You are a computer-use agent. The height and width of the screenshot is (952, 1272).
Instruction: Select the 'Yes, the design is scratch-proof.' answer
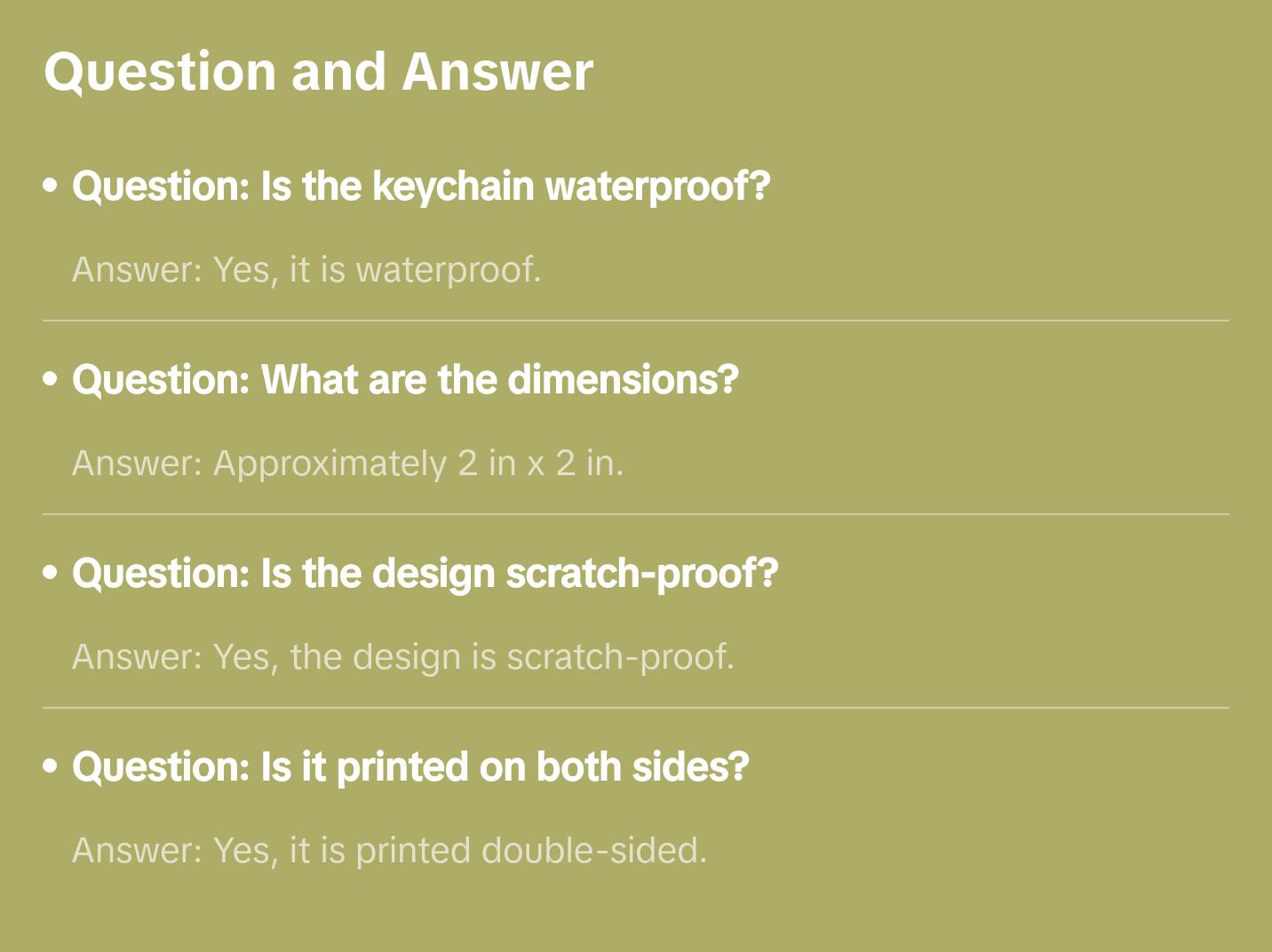coord(473,657)
